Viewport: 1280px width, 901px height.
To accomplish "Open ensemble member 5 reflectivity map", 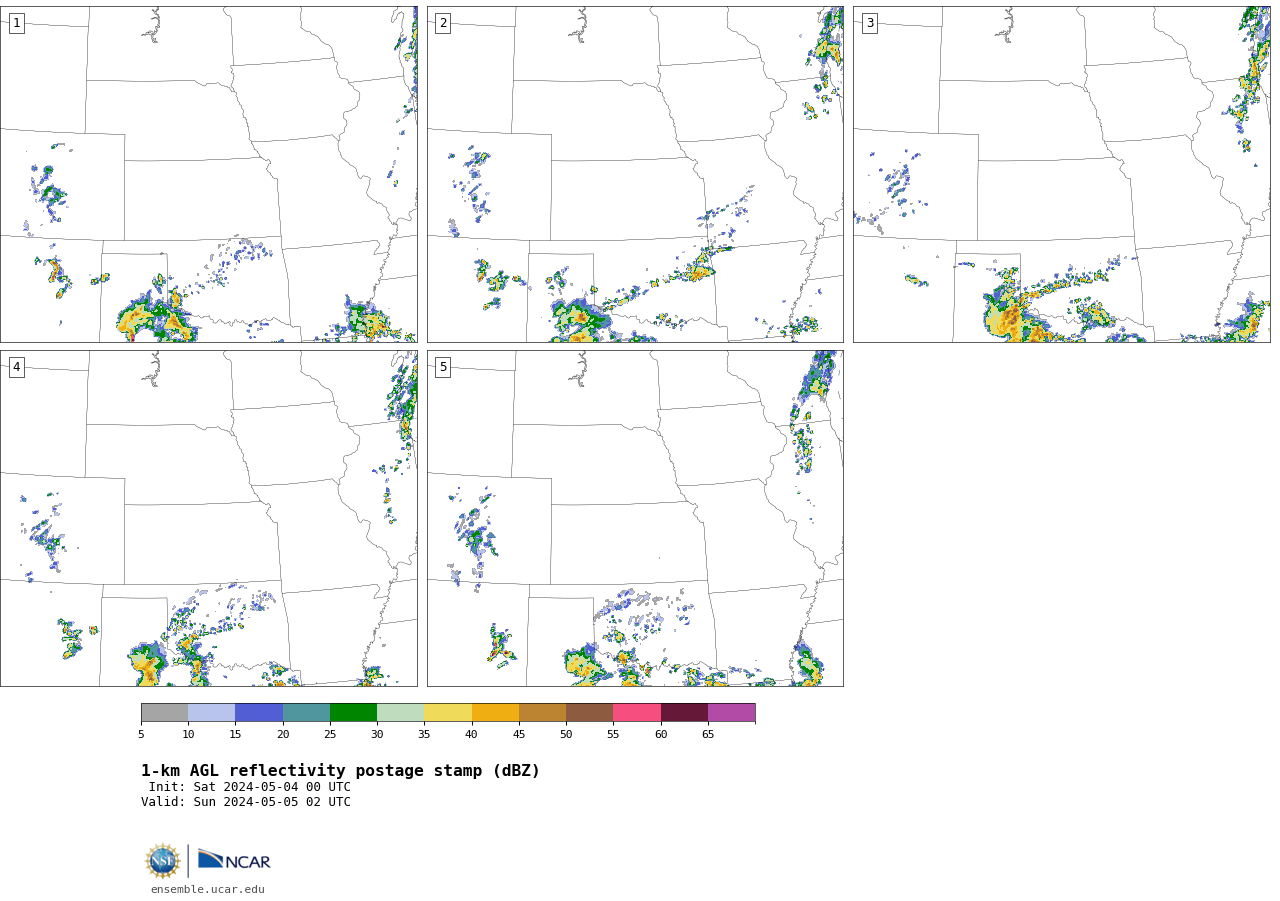I will [635, 518].
